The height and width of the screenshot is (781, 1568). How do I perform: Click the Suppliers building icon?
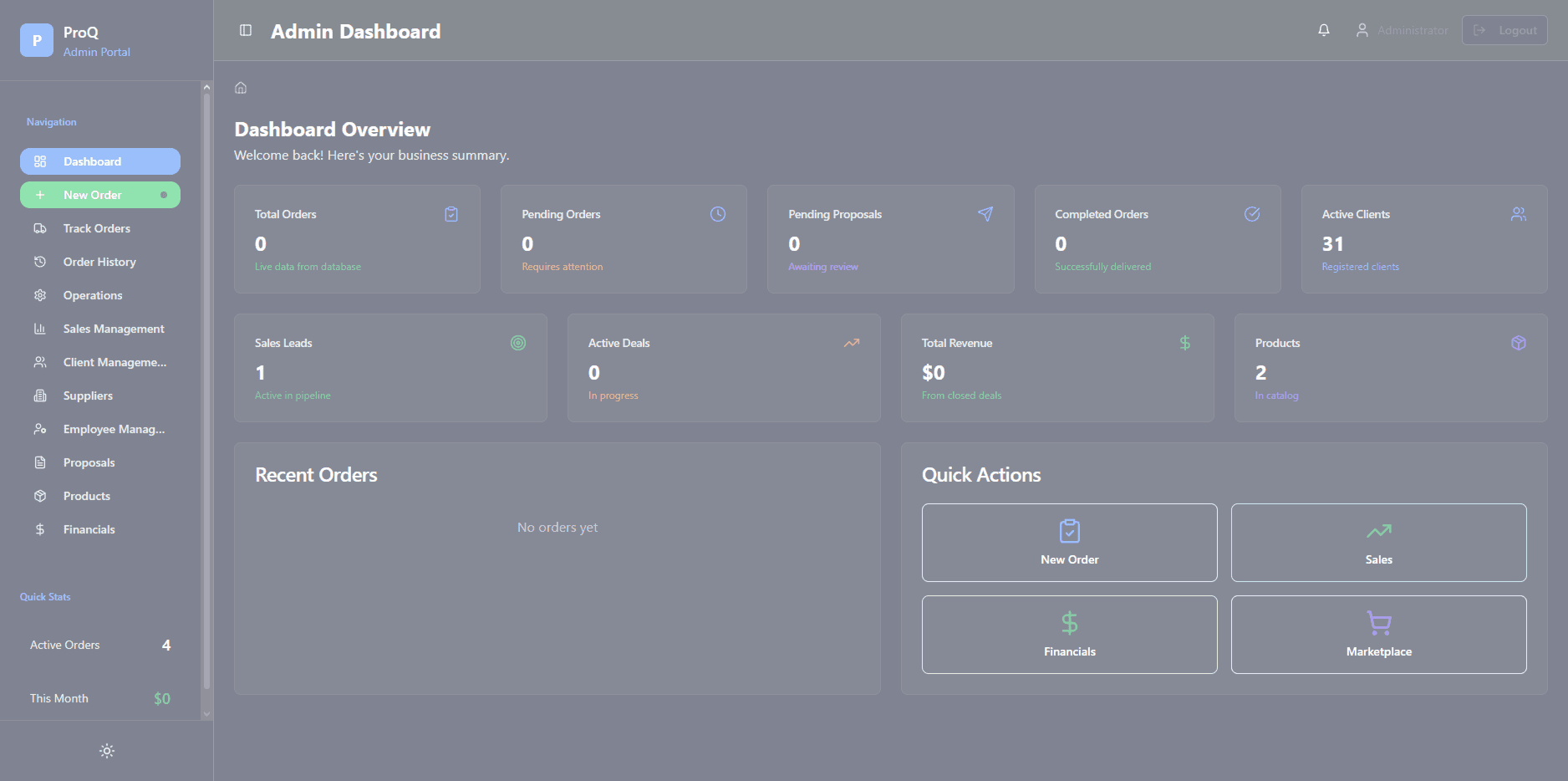tap(40, 396)
